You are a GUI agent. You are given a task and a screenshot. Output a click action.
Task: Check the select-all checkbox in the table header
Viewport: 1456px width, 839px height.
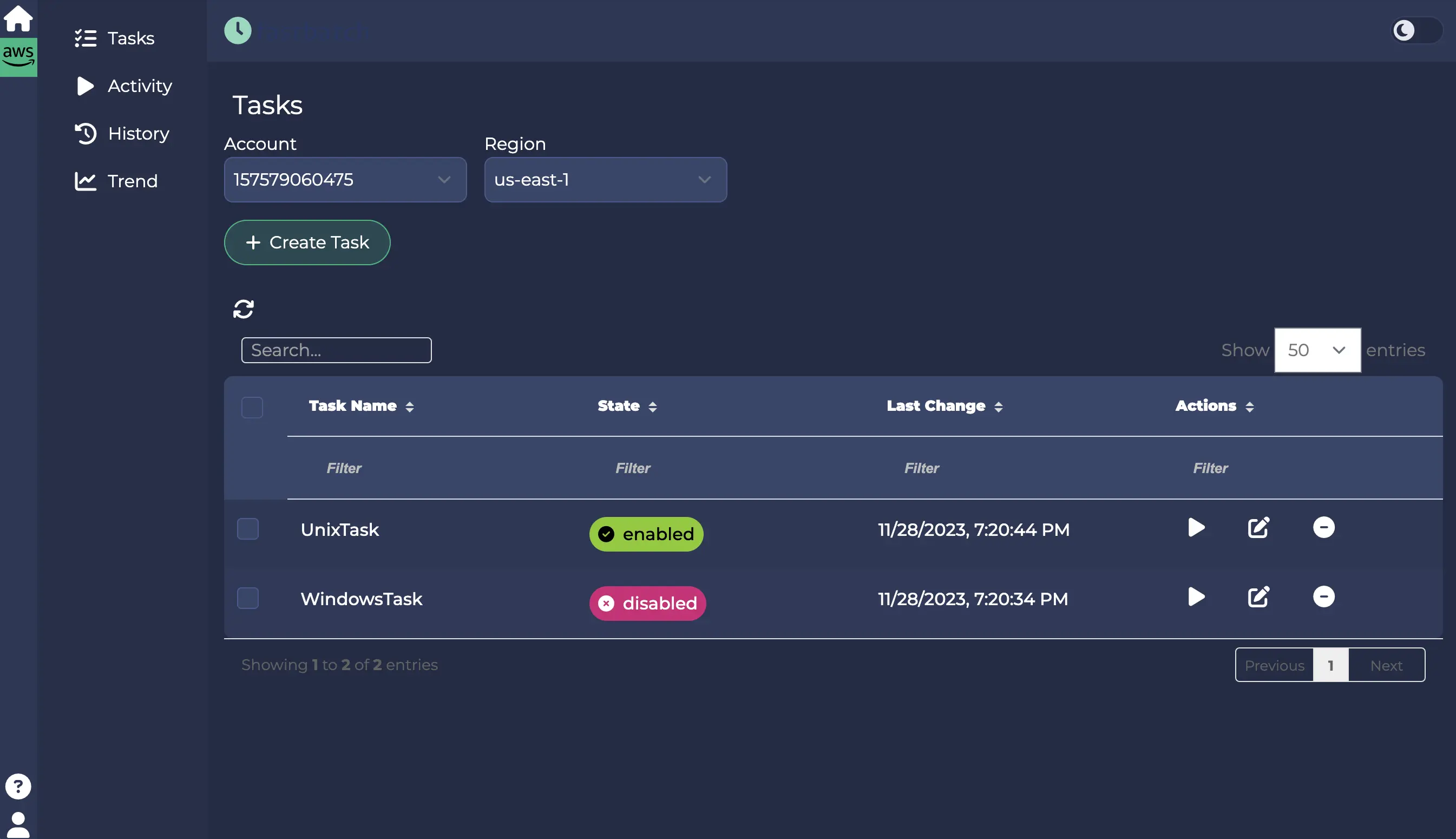tap(252, 408)
